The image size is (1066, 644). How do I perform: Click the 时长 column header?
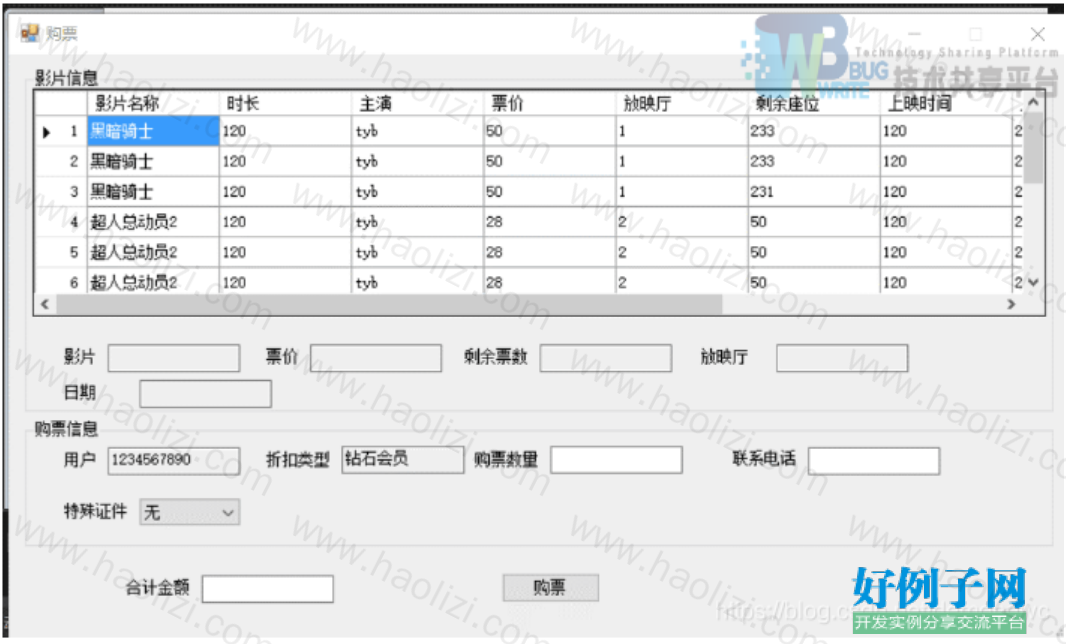tap(285, 103)
